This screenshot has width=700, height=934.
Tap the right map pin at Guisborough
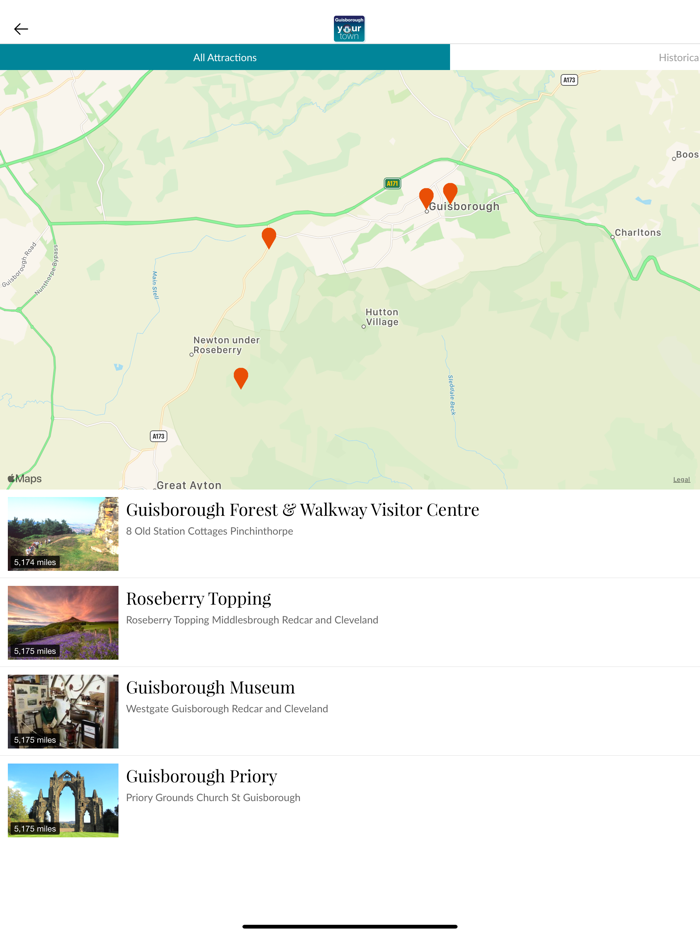click(x=450, y=194)
